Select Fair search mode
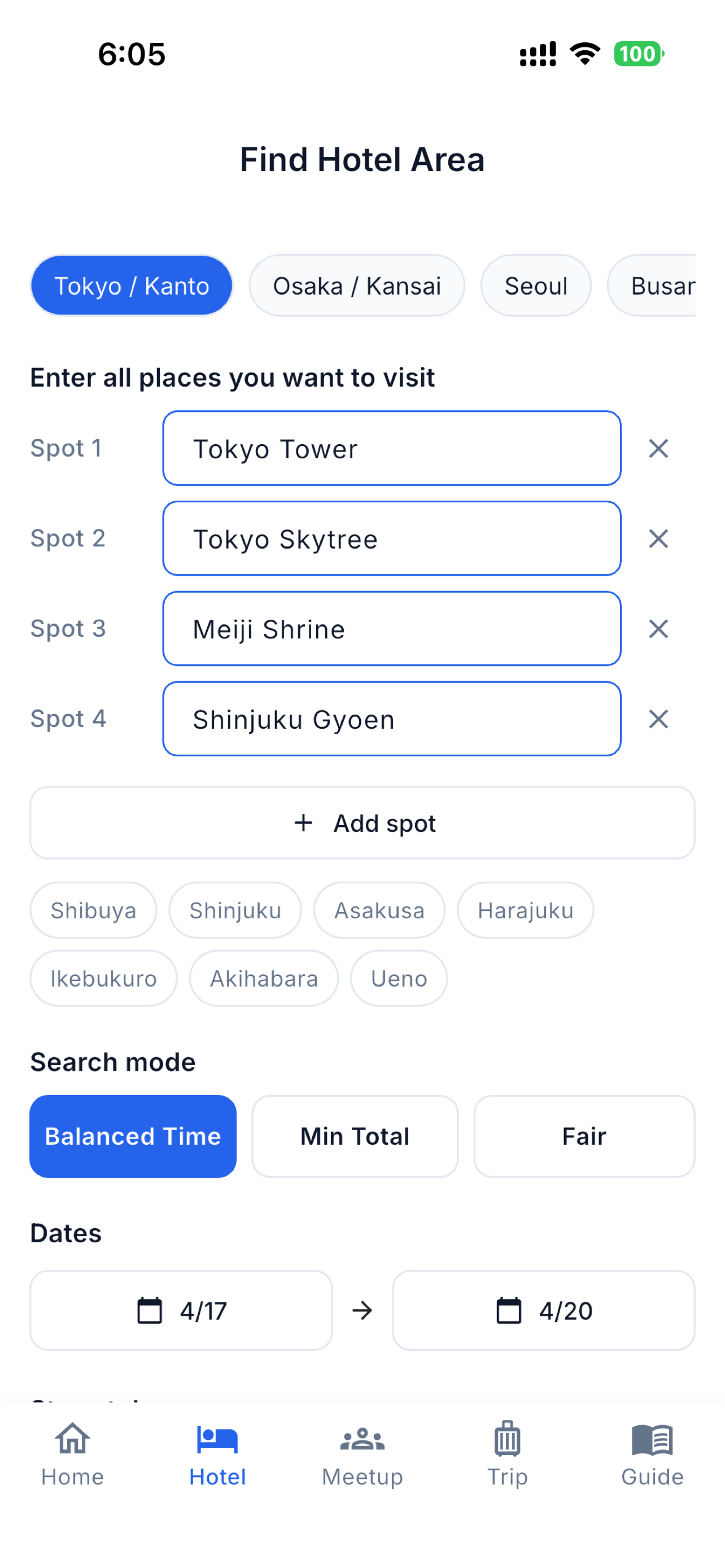The height and width of the screenshot is (1568, 725). tap(584, 1136)
